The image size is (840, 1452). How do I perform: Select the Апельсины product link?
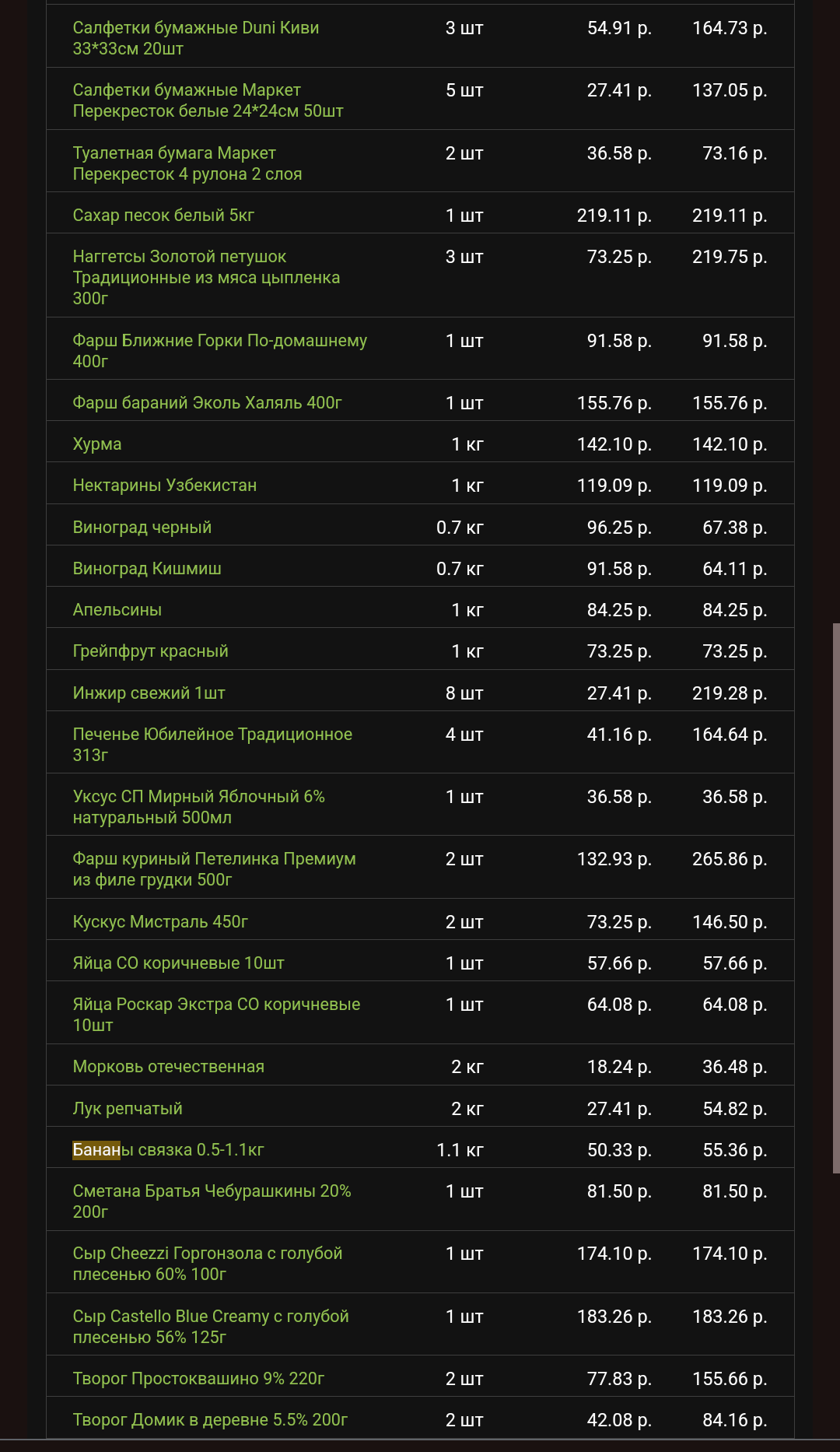117,610
